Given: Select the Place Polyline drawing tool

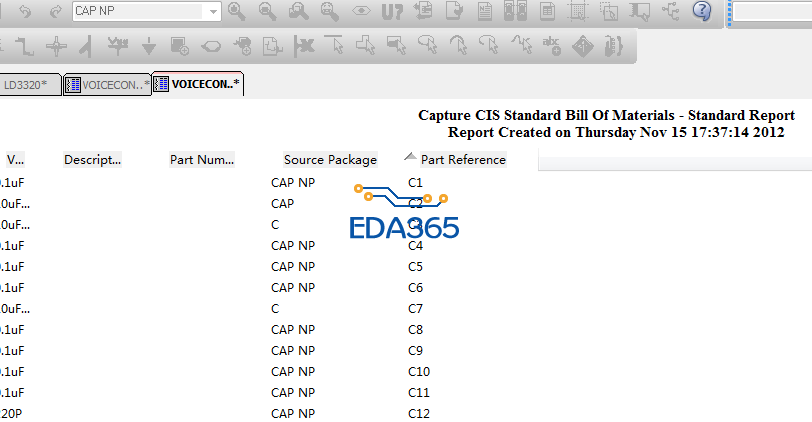Looking at the screenshot, I should click(366, 46).
